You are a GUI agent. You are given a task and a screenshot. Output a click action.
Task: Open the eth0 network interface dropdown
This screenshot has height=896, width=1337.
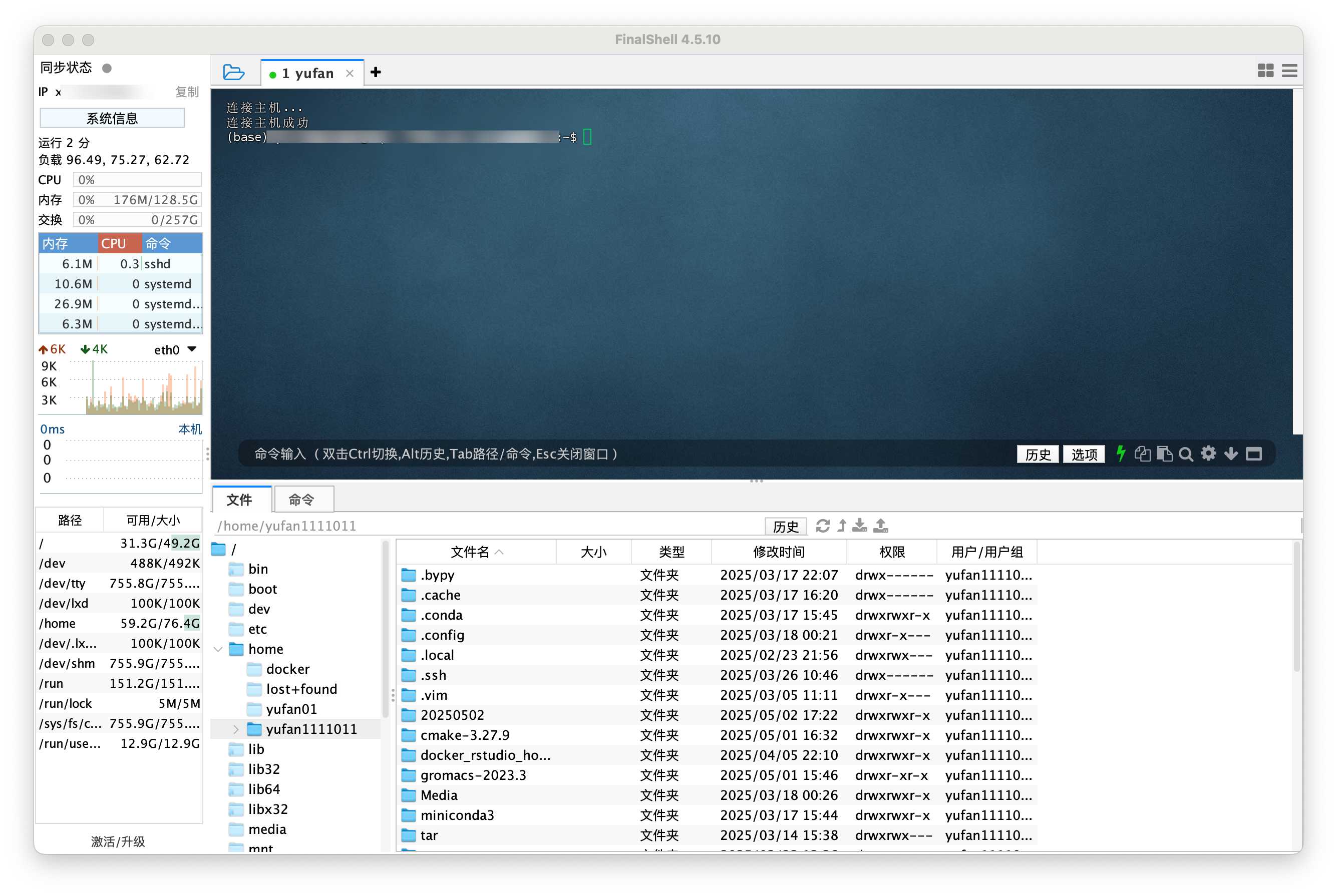pos(192,349)
